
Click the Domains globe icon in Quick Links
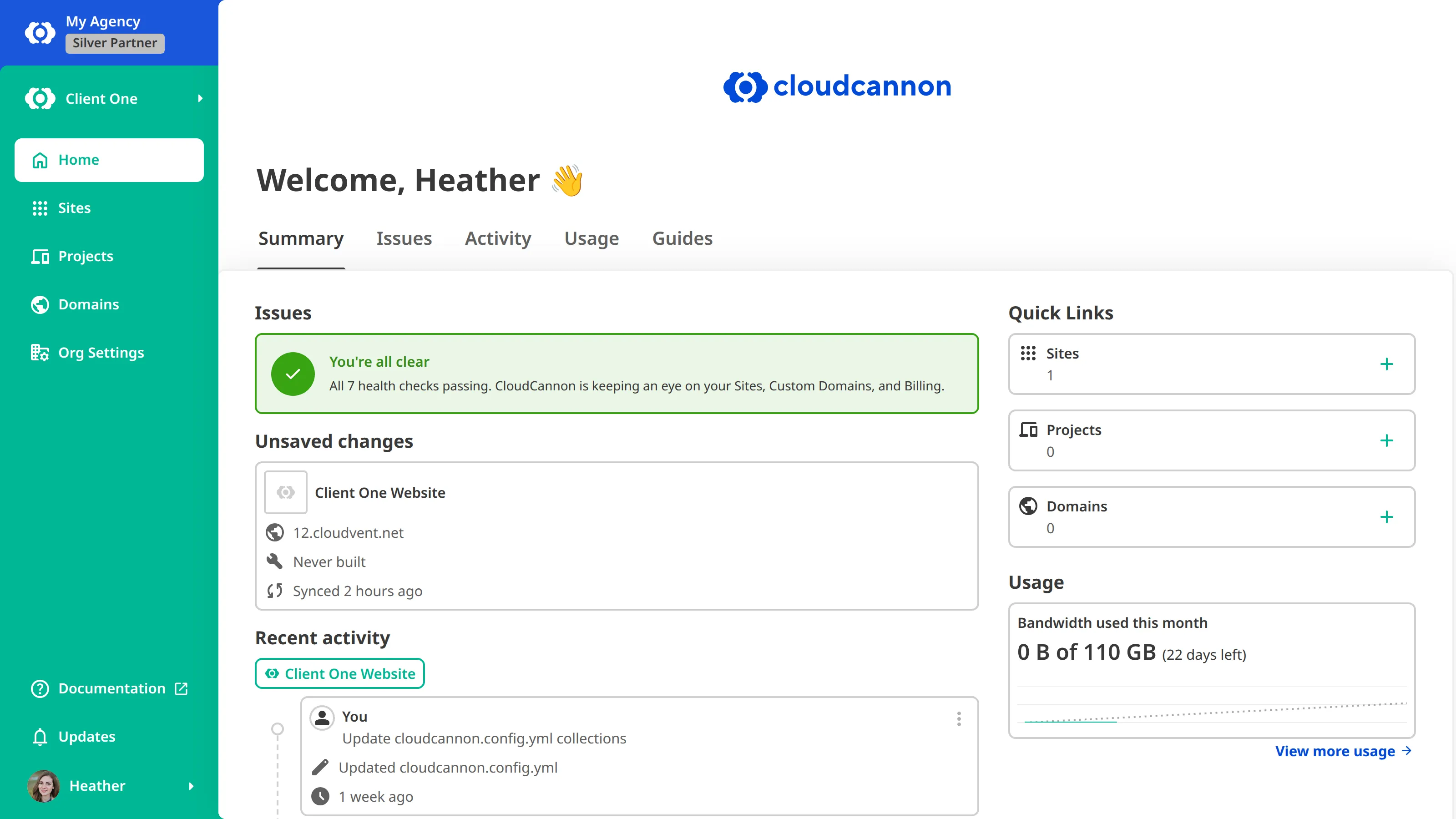(x=1028, y=506)
